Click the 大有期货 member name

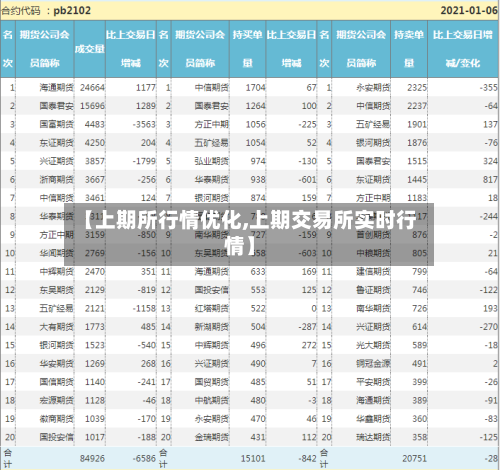56,327
